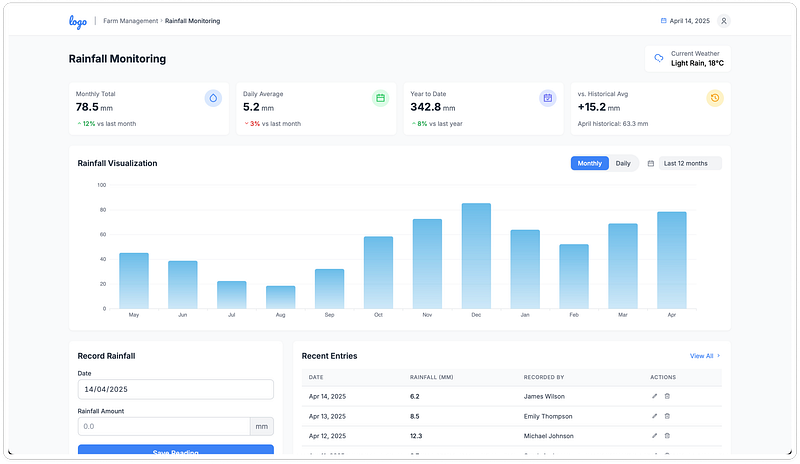800x464 pixels.
Task: Click the calendar icon beside Last 12 months
Action: [x=651, y=163]
